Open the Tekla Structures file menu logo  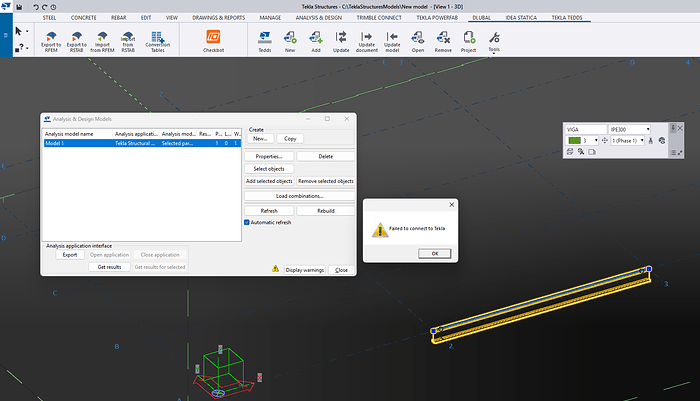(x=6, y=6)
